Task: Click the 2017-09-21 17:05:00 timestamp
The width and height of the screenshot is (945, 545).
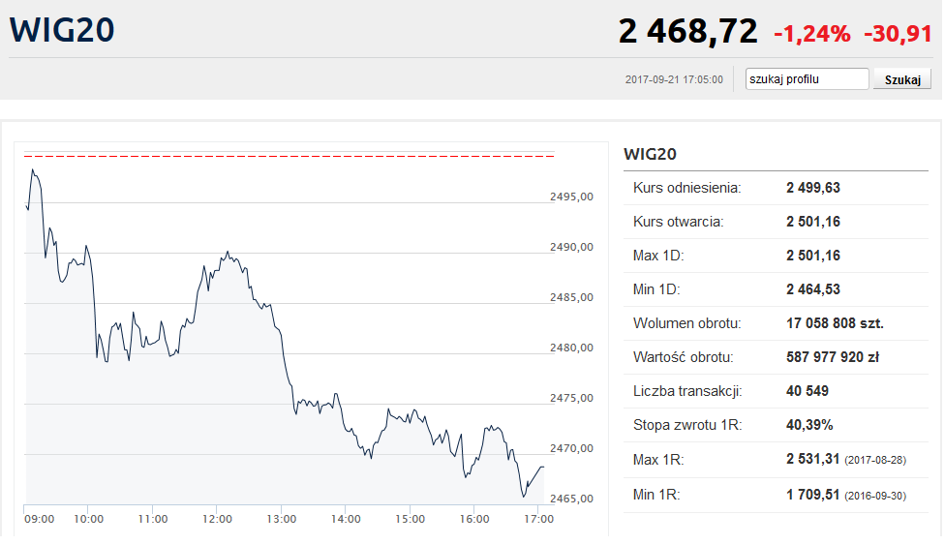Action: [674, 80]
